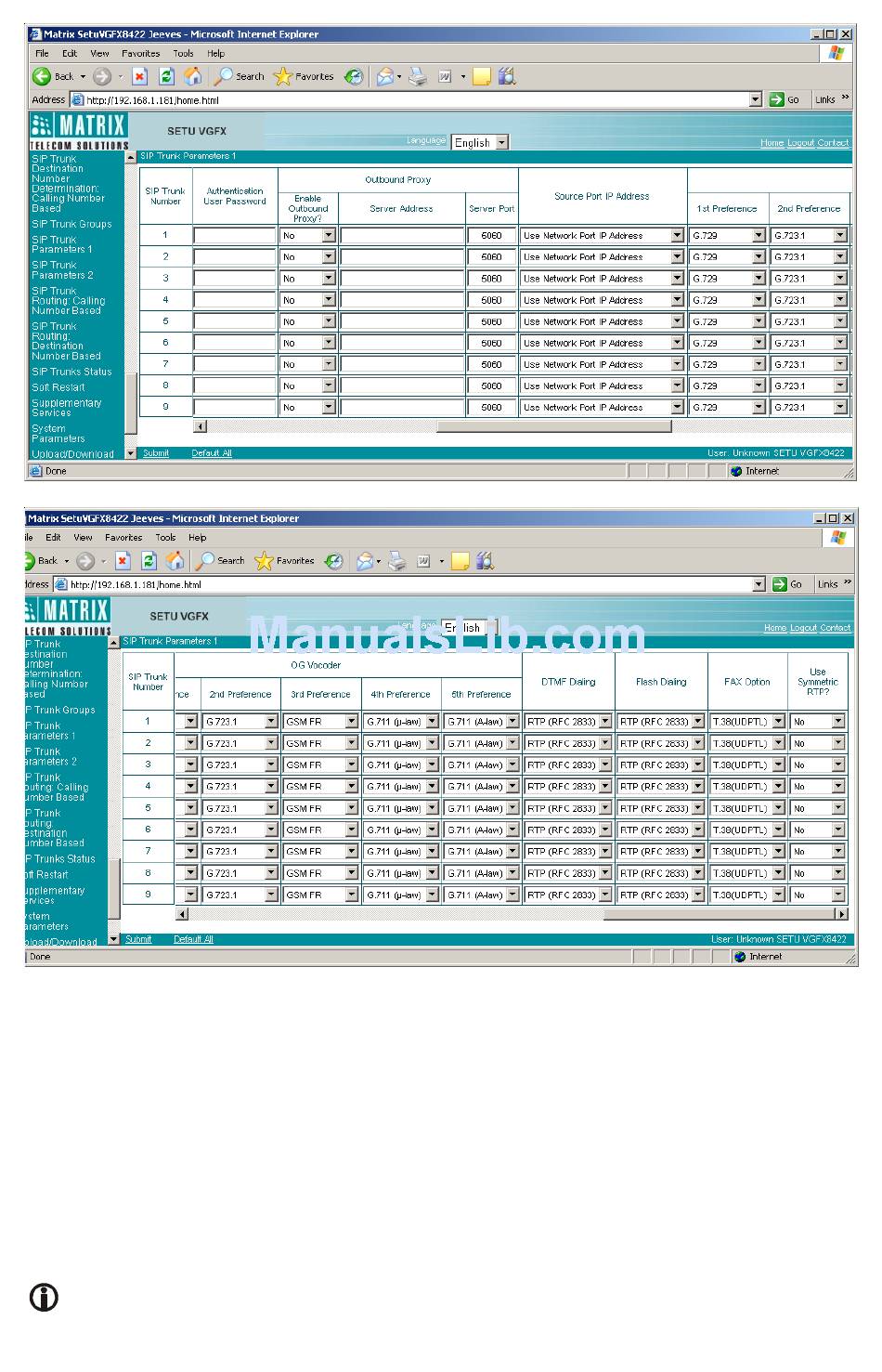Screen dimensions: 882x1372
Task: Click the Word edit icon in the upper window
Action: (445, 77)
